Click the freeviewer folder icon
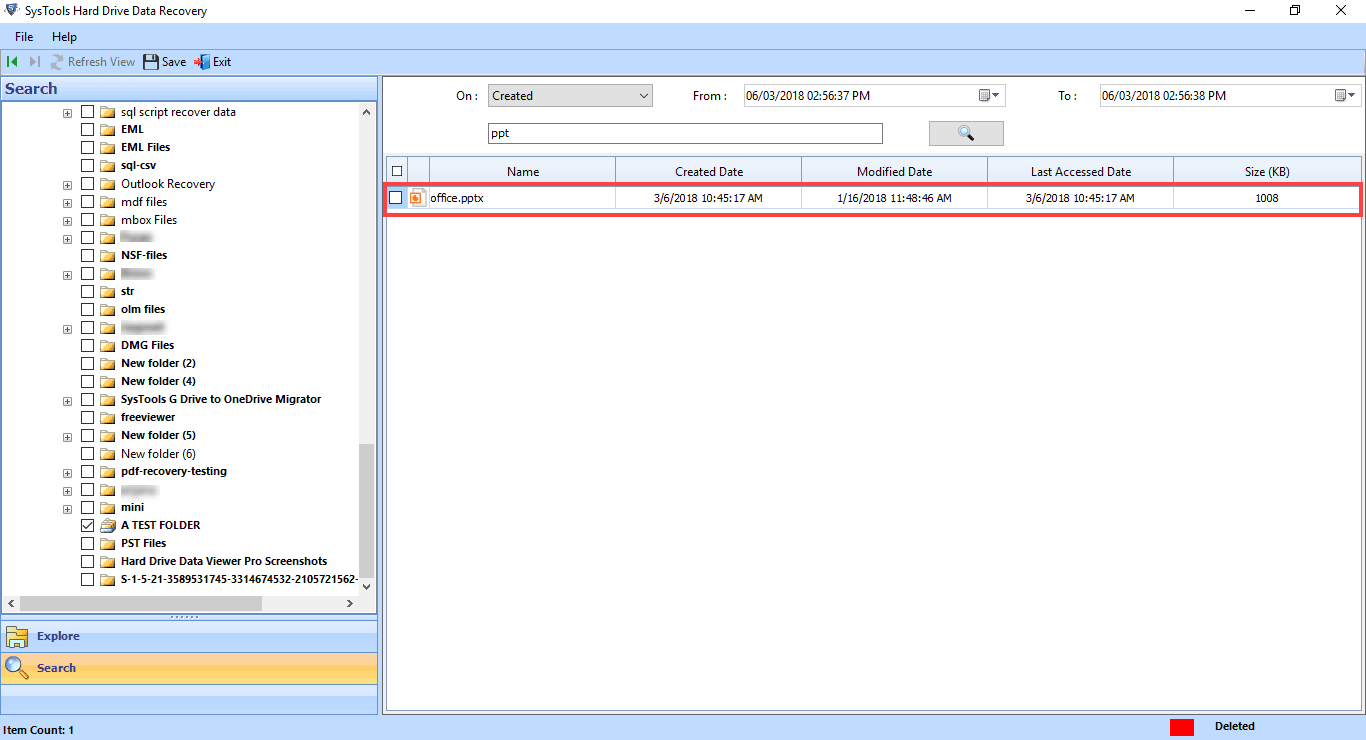The width and height of the screenshot is (1366, 740). point(108,418)
